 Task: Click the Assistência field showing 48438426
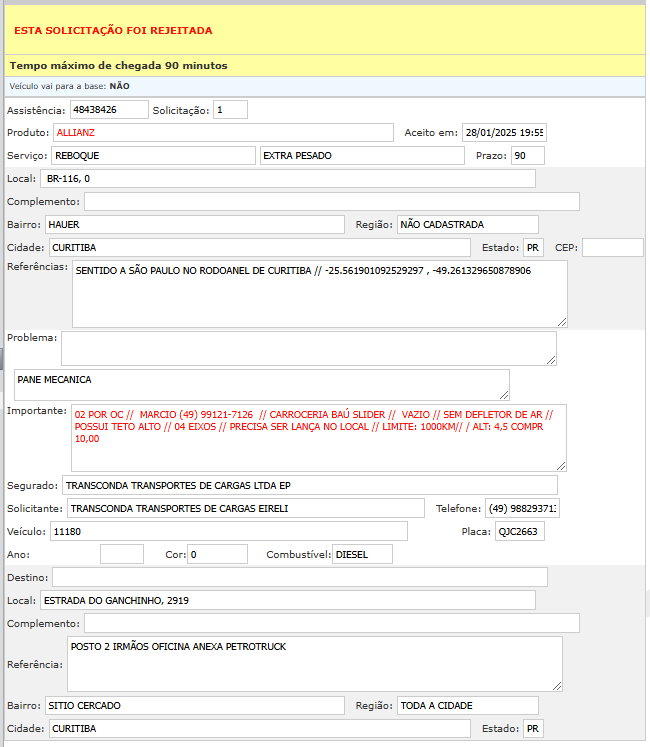coord(109,109)
